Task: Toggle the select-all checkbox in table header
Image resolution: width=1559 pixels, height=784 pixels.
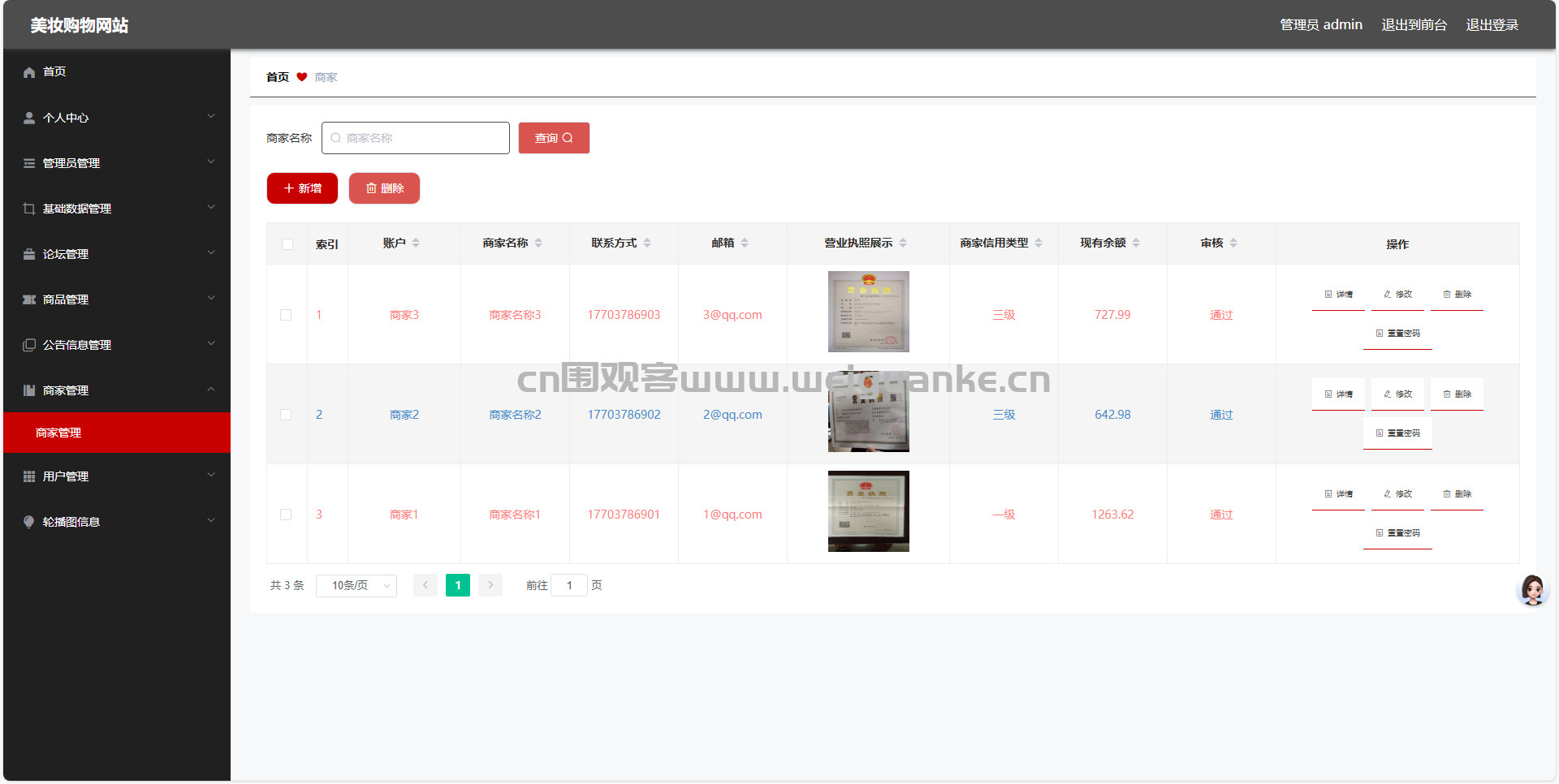Action: tap(287, 244)
